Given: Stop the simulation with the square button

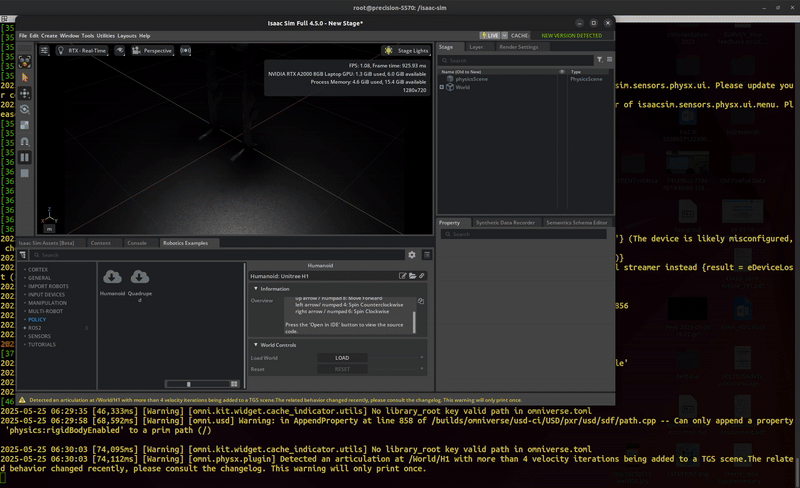Looking at the screenshot, I should tap(25, 173).
